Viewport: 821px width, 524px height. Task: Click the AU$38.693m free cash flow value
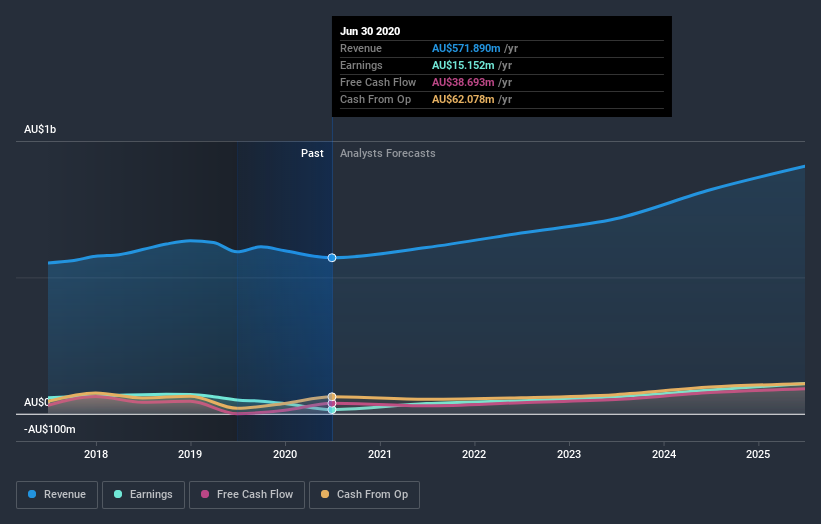463,82
